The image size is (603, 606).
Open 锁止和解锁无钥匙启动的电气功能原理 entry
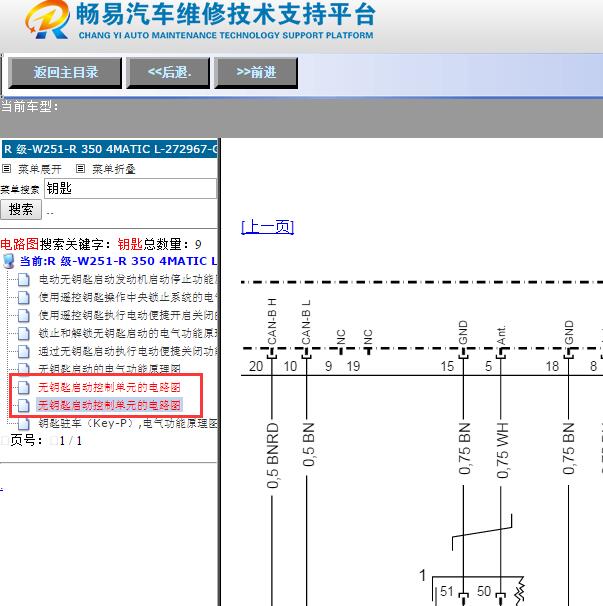pos(128,333)
